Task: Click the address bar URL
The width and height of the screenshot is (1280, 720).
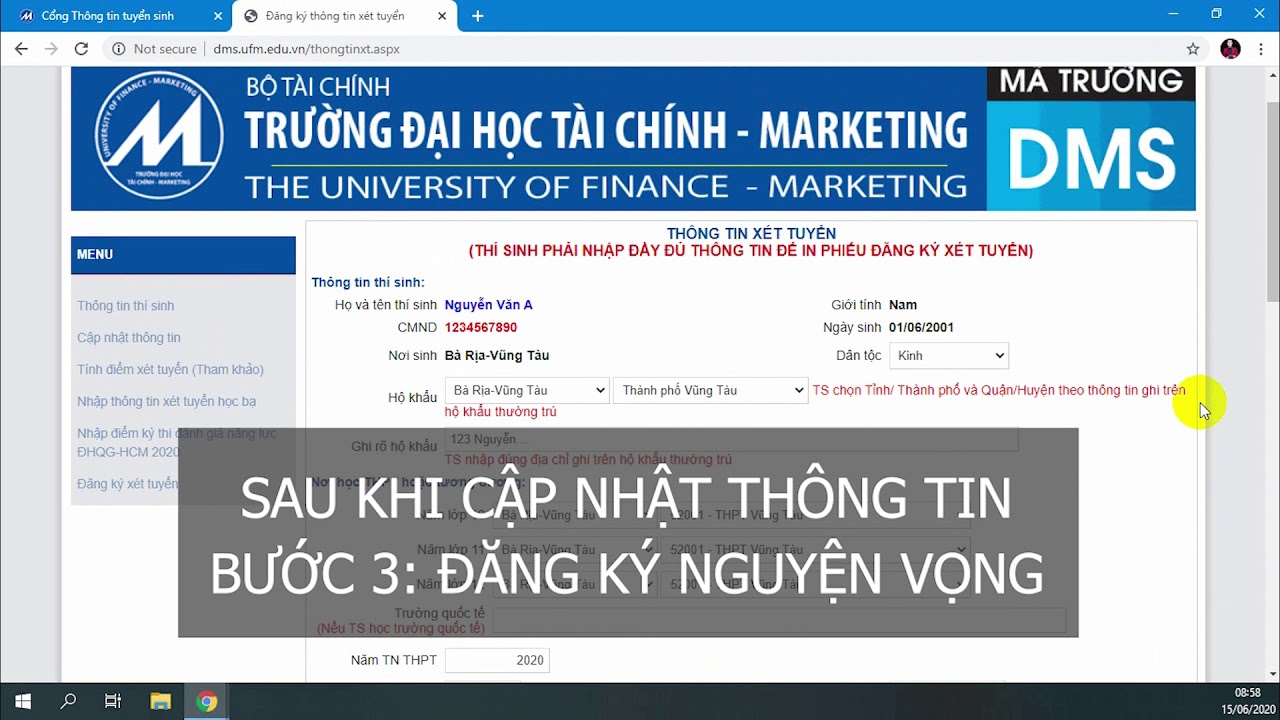Action: (306, 49)
